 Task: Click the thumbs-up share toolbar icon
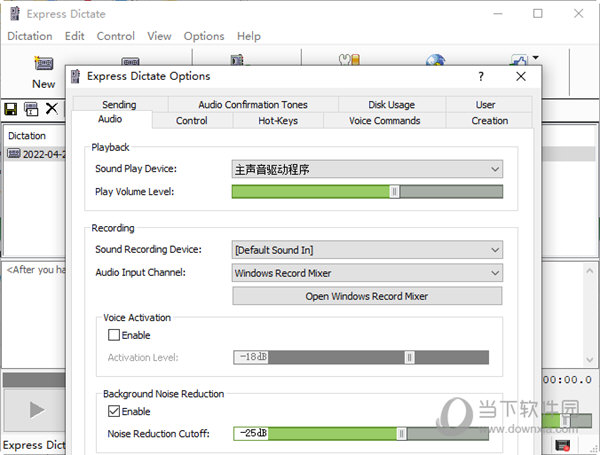(519, 60)
